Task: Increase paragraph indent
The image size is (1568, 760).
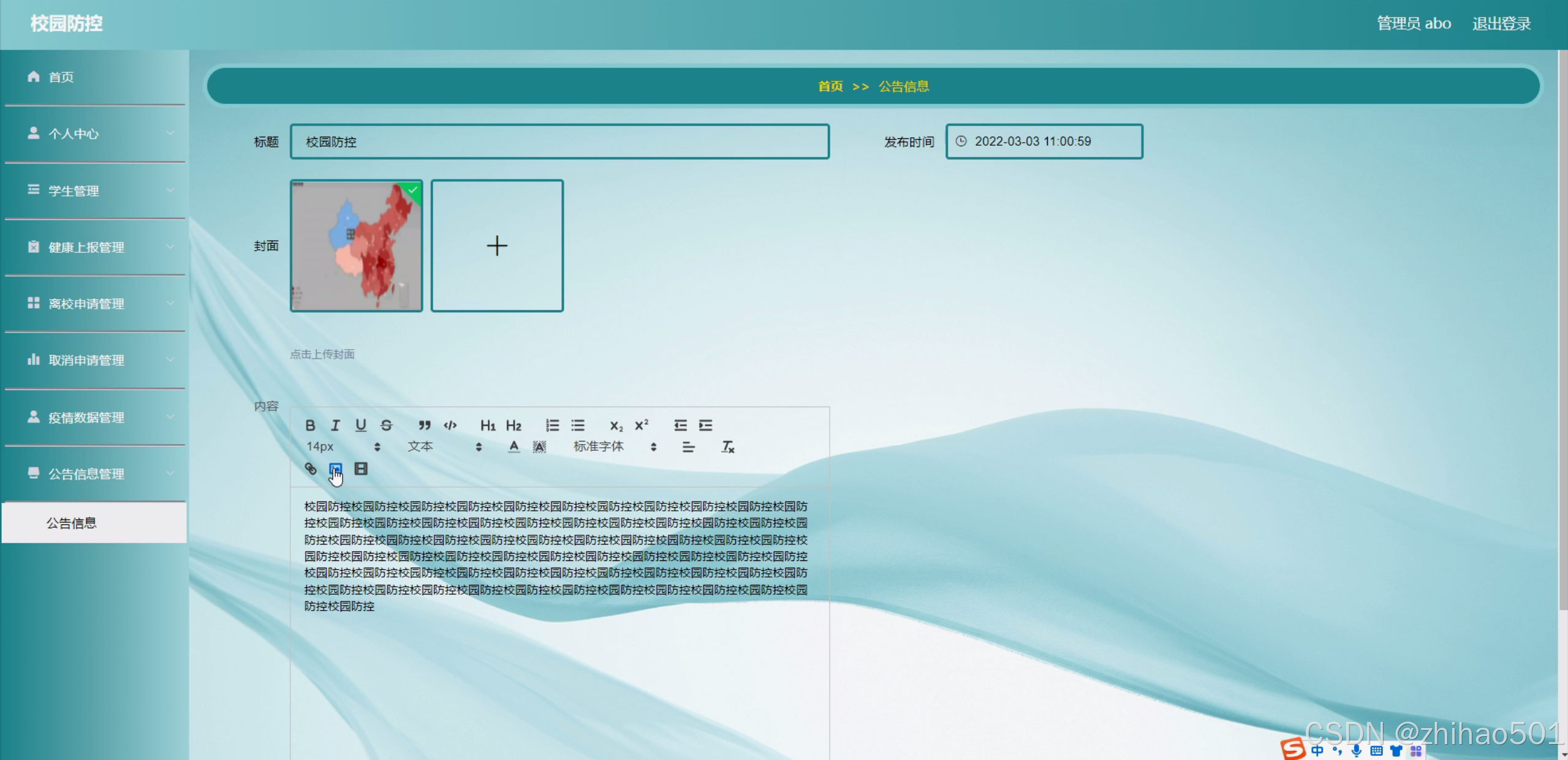Action: coord(706,425)
